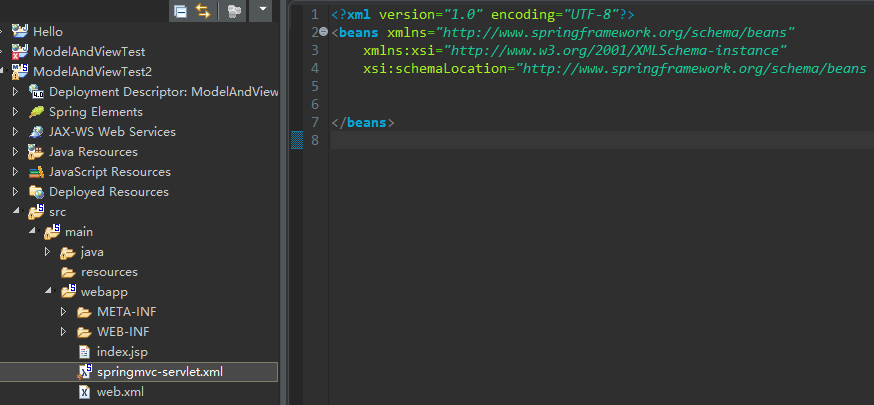The width and height of the screenshot is (874, 405).
Task: Click the resources folder icon
Action: pos(68,272)
